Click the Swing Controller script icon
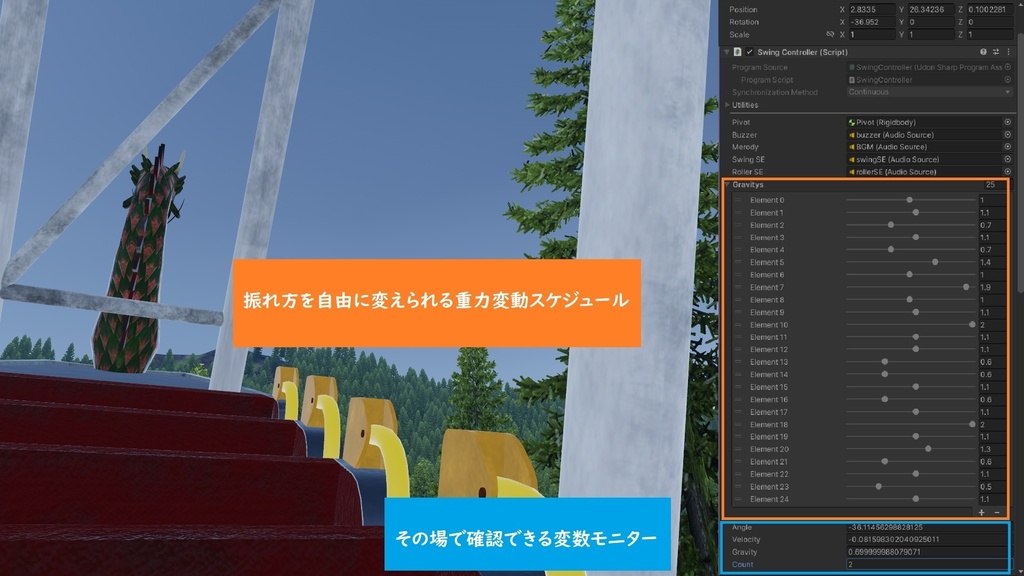The image size is (1024, 576). pos(737,52)
